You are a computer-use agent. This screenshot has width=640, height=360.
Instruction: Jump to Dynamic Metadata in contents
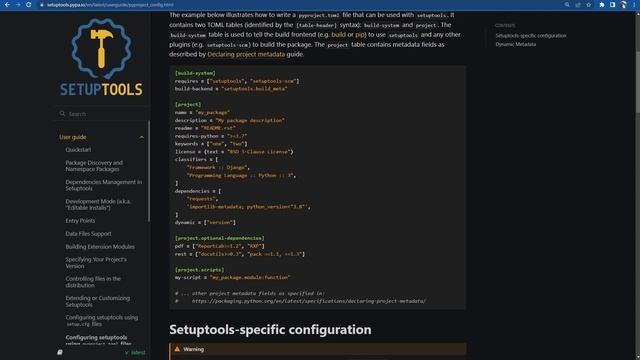516,44
